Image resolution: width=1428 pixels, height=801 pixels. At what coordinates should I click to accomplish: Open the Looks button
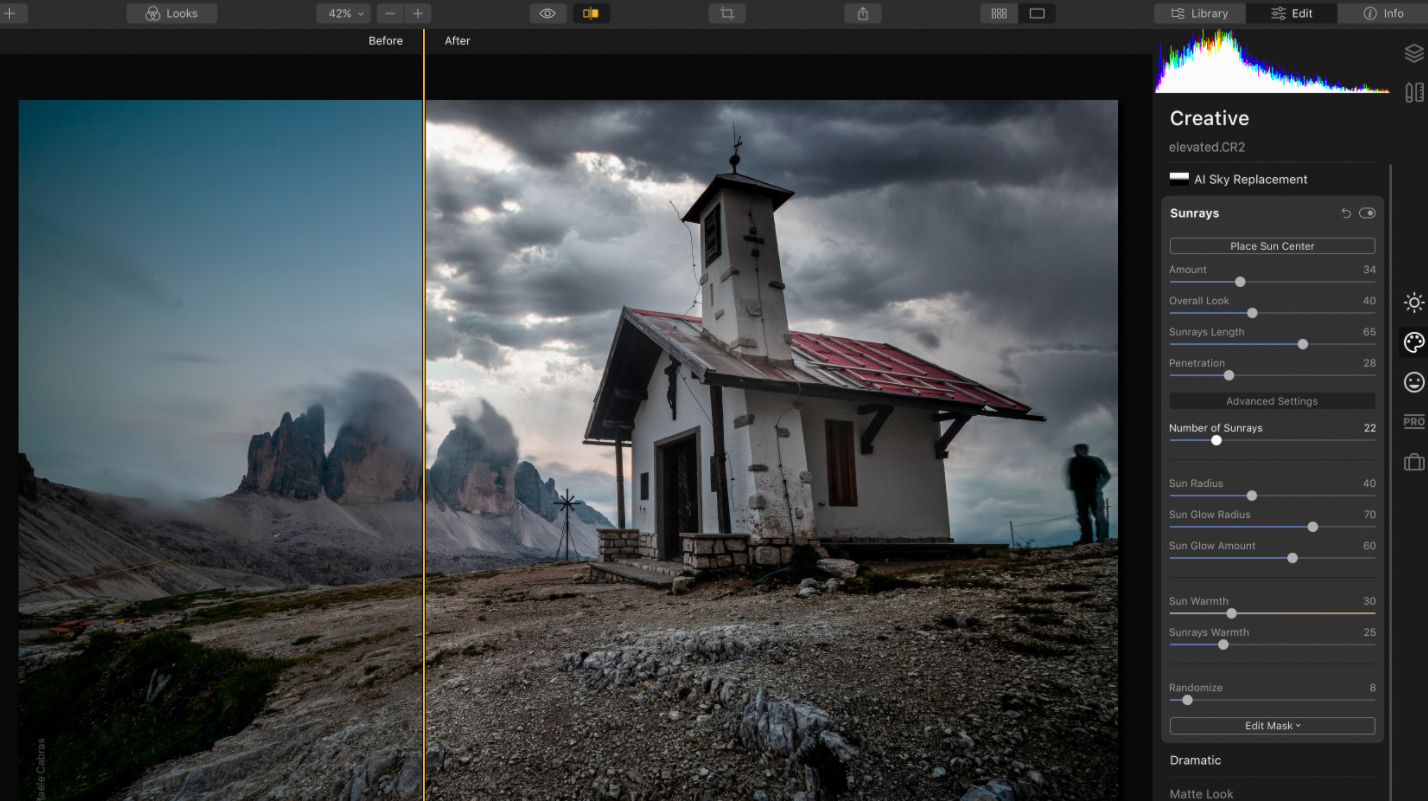tap(171, 13)
